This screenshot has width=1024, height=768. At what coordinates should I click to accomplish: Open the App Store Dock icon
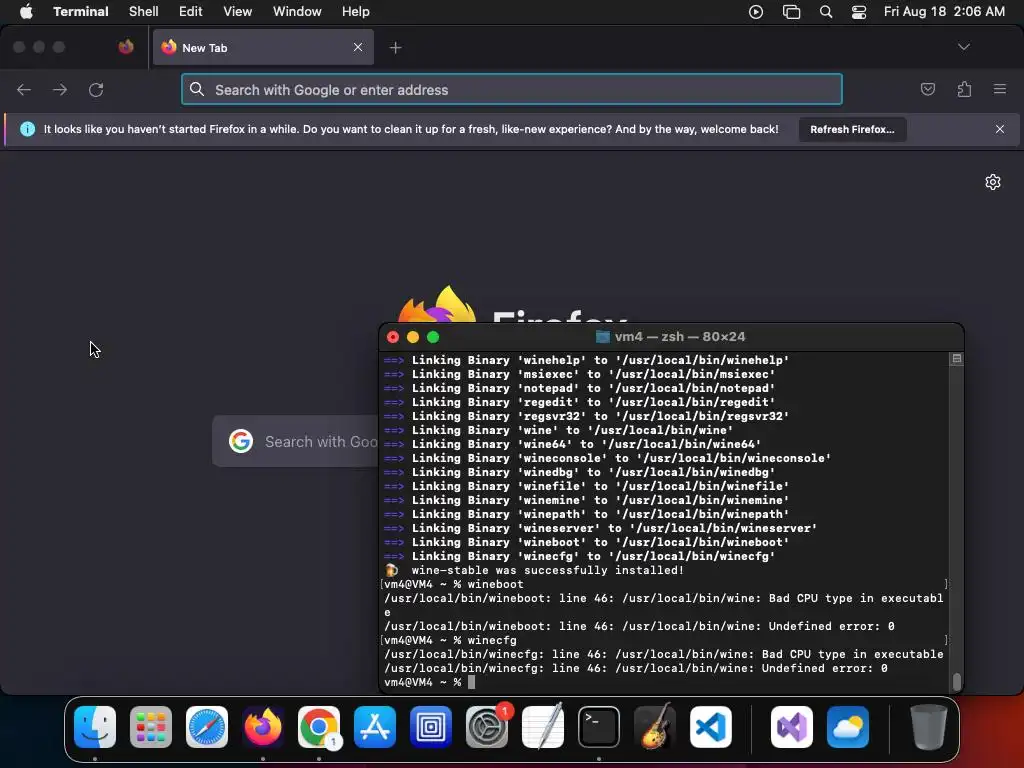[375, 726]
